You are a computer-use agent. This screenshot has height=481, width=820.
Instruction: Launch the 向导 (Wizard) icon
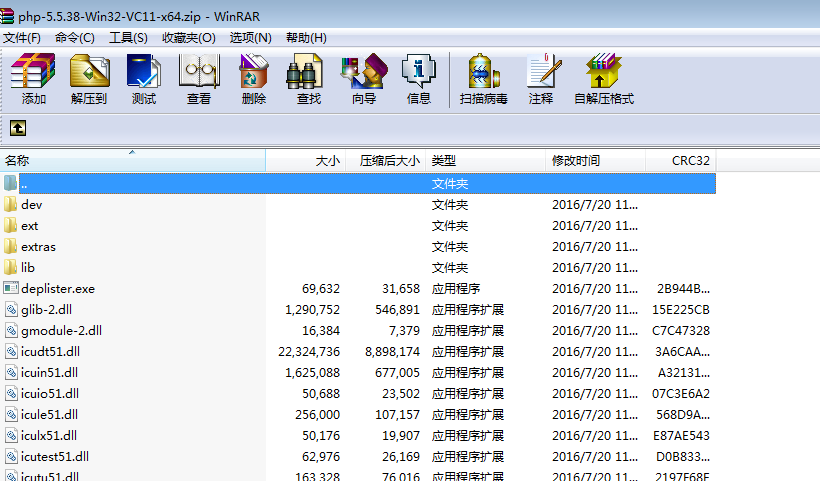pyautogui.click(x=364, y=78)
